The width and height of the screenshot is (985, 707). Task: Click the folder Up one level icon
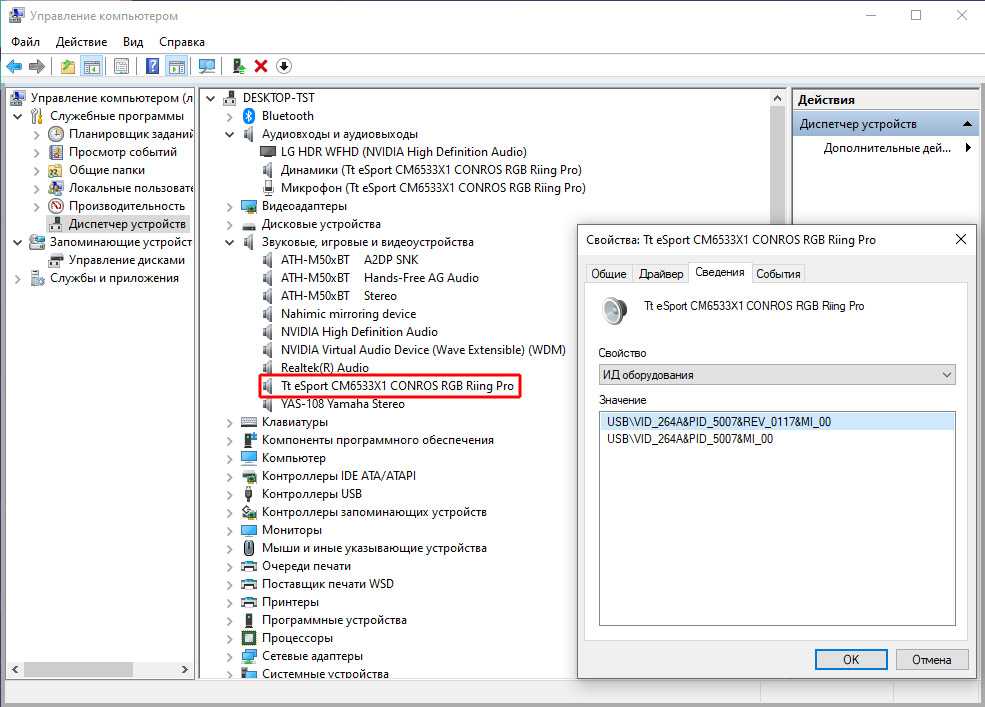coord(67,66)
